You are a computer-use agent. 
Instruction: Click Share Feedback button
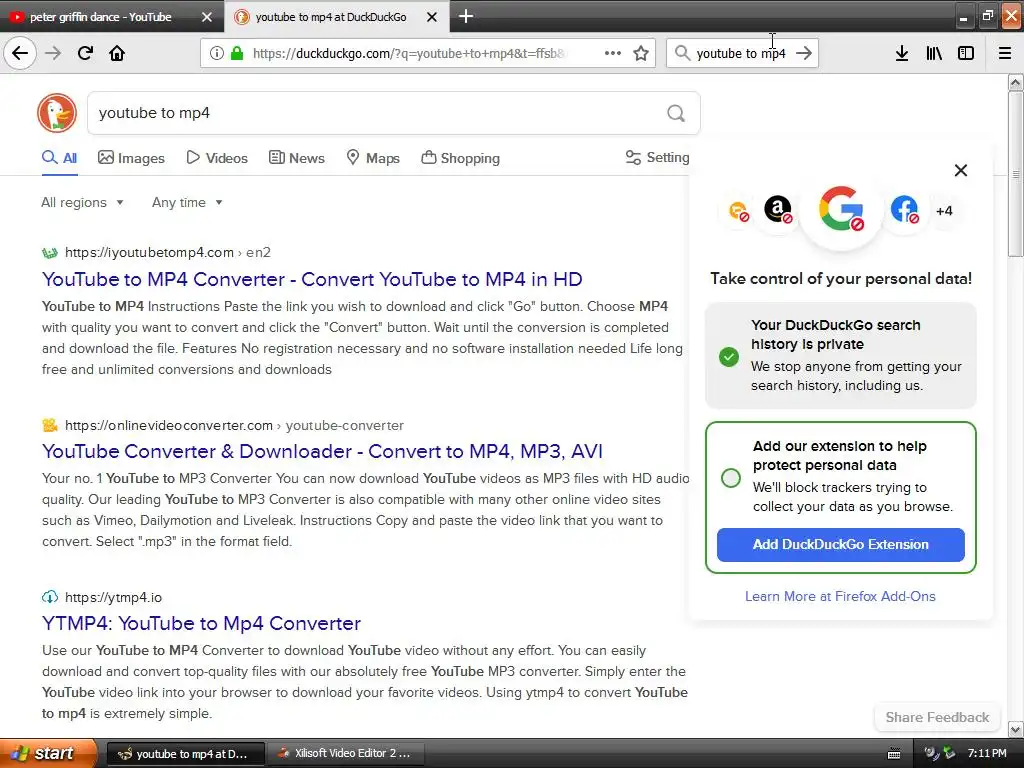(937, 717)
